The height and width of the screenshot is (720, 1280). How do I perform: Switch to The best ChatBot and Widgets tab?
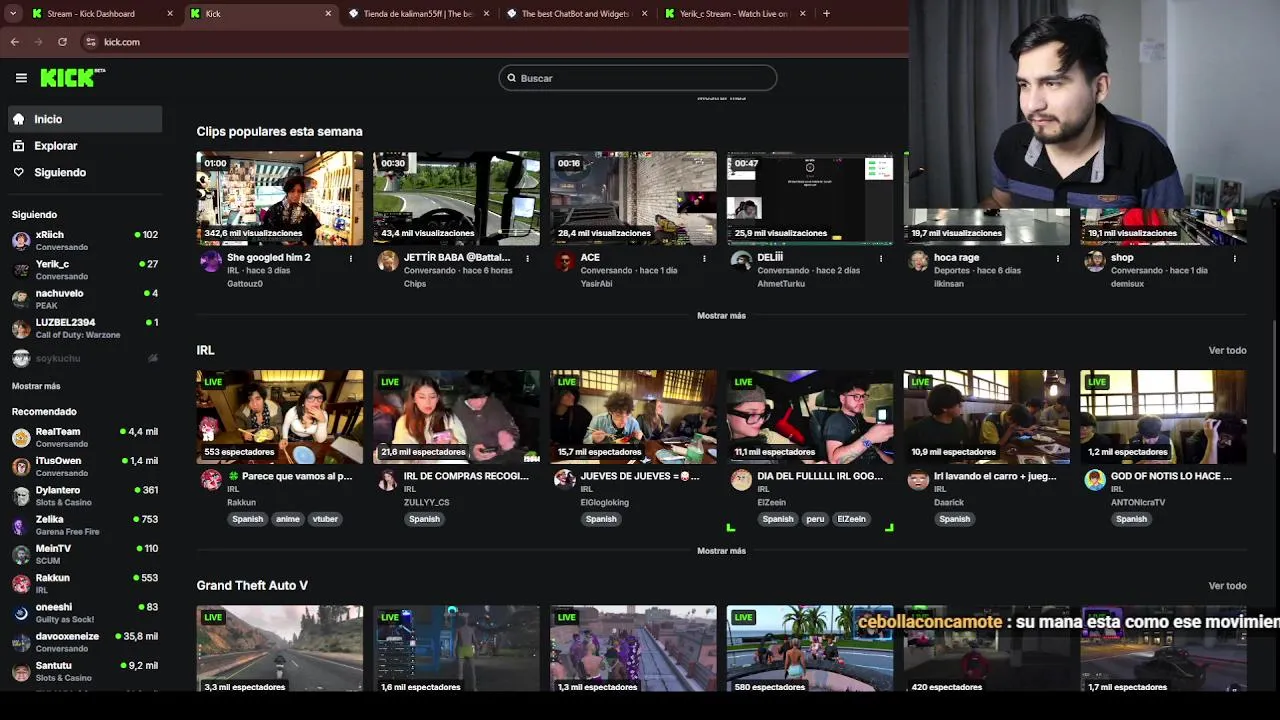(575, 14)
